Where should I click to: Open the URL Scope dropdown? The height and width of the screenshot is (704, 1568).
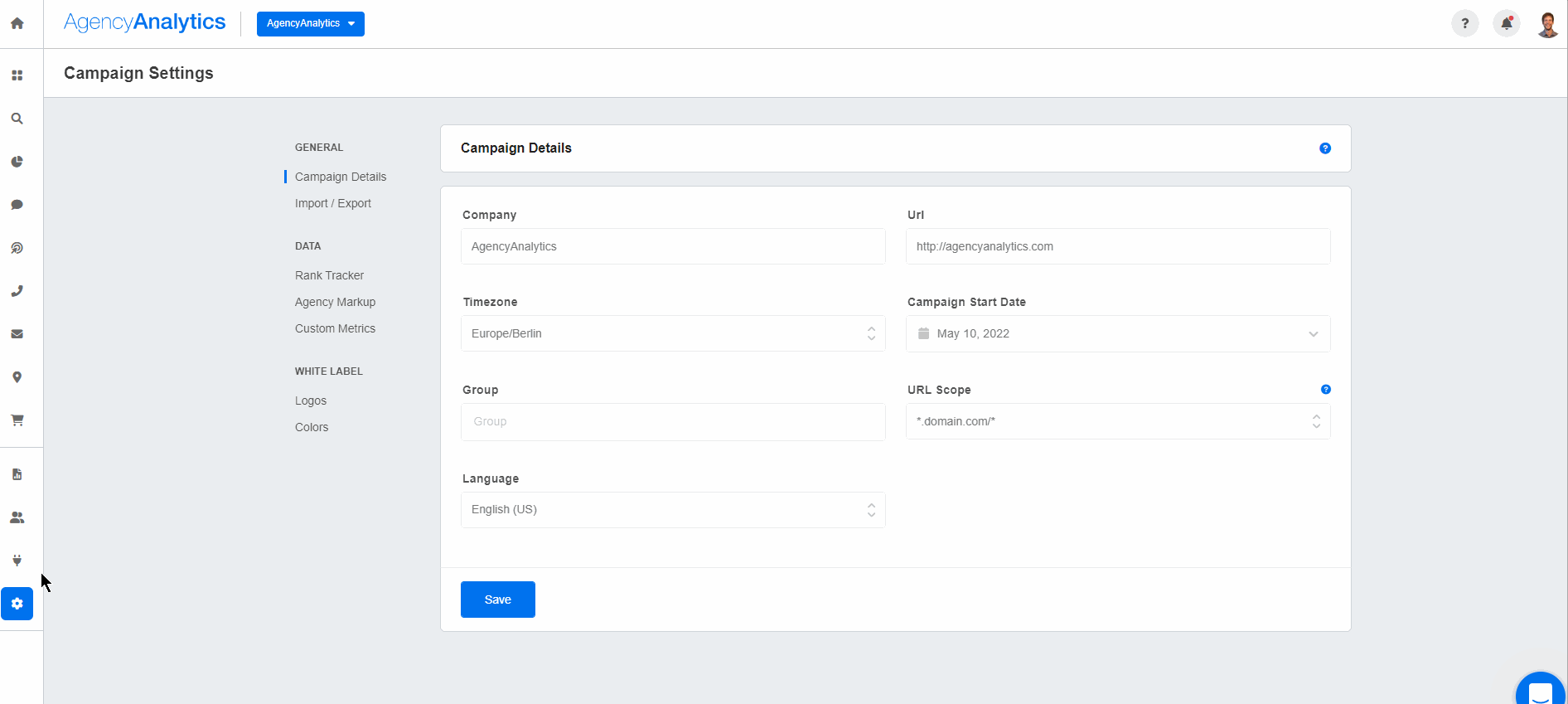pyautogui.click(x=1117, y=421)
